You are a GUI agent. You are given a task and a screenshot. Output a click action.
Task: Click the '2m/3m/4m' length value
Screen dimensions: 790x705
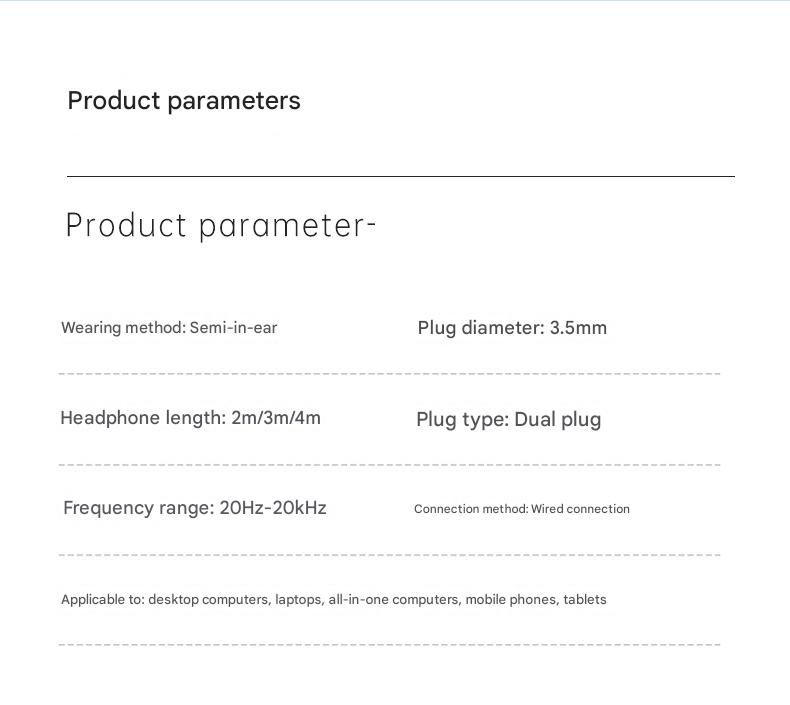point(276,418)
